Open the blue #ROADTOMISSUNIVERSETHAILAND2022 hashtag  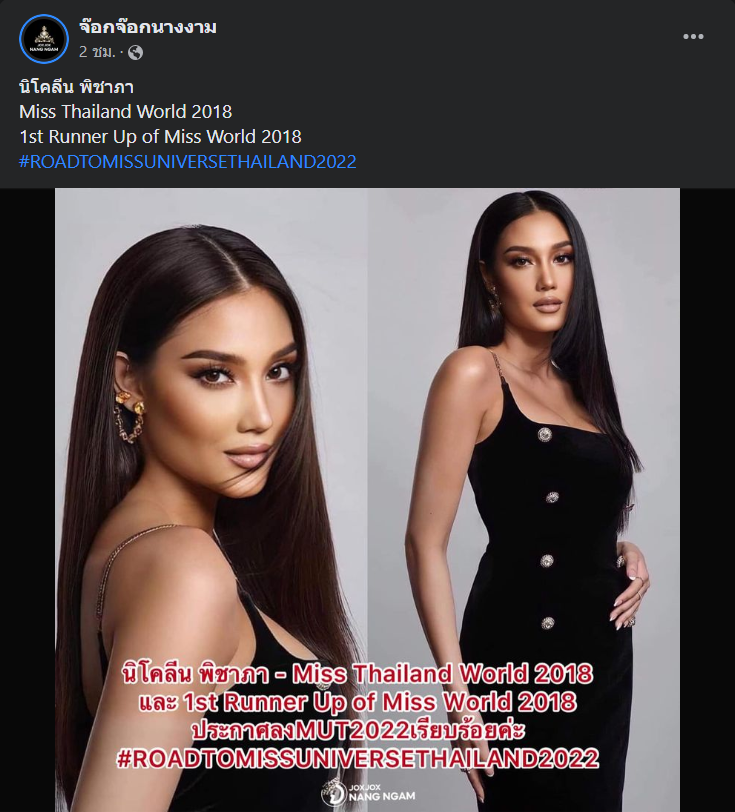point(188,162)
